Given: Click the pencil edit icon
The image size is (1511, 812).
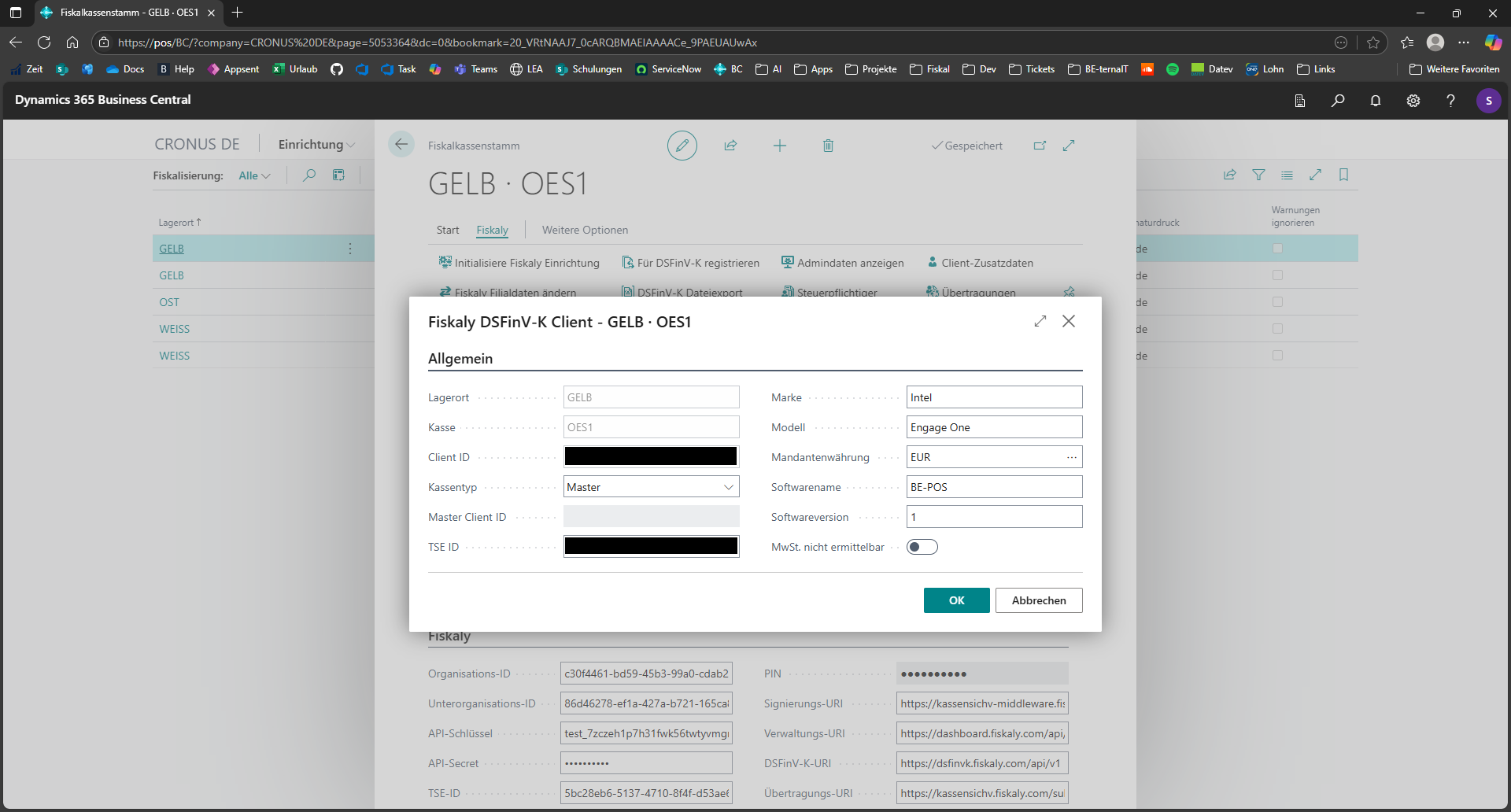Looking at the screenshot, I should (682, 146).
